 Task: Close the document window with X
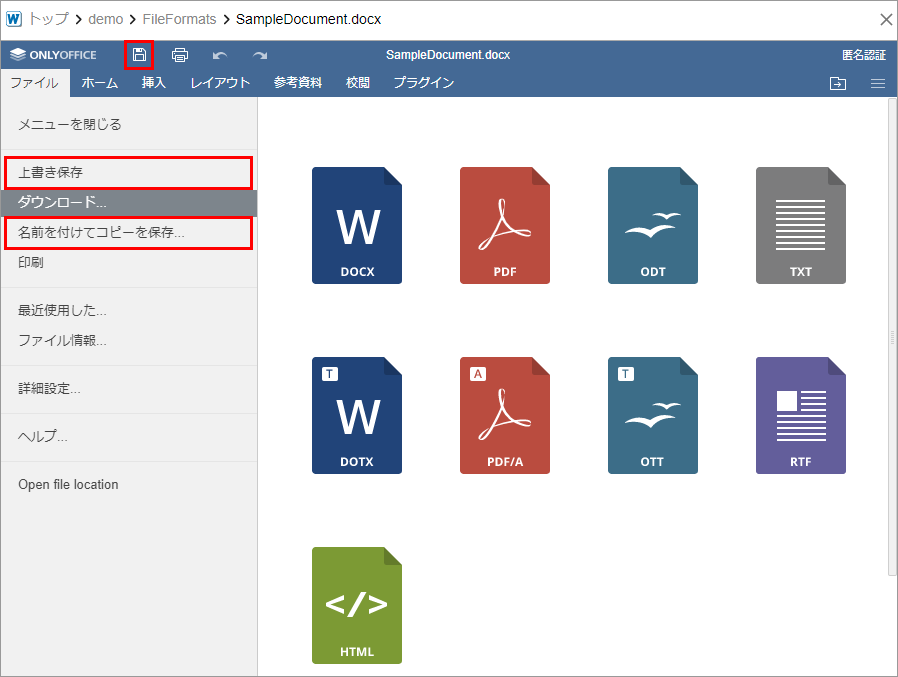pos(886,19)
